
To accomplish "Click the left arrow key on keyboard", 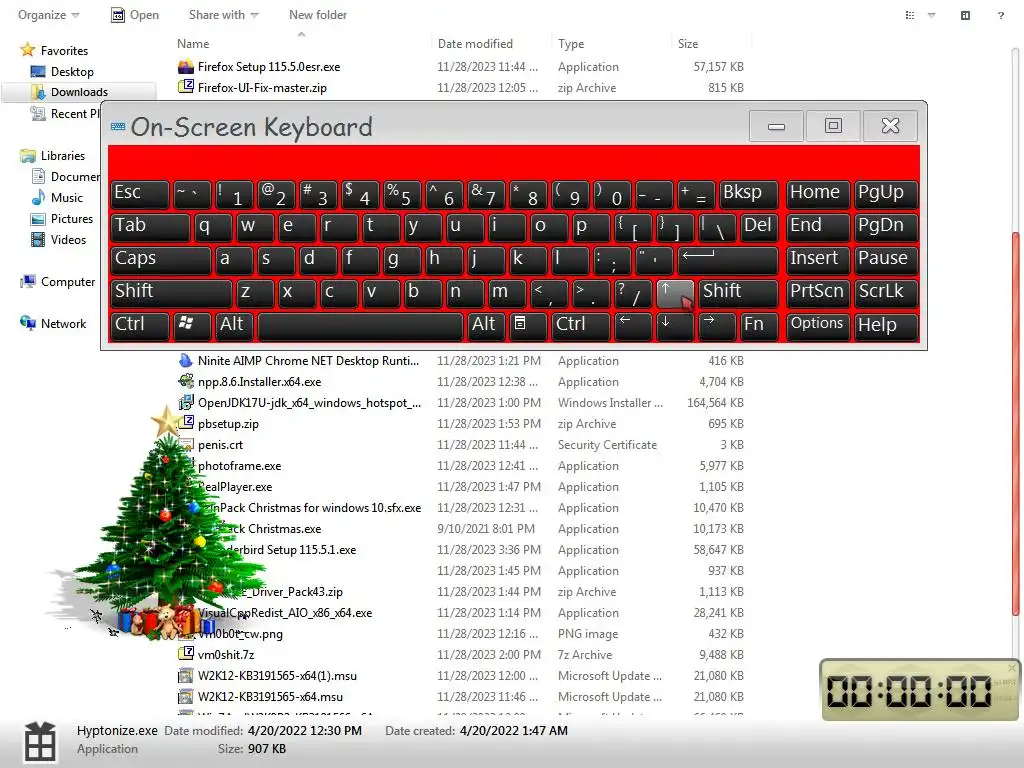I will point(633,325).
